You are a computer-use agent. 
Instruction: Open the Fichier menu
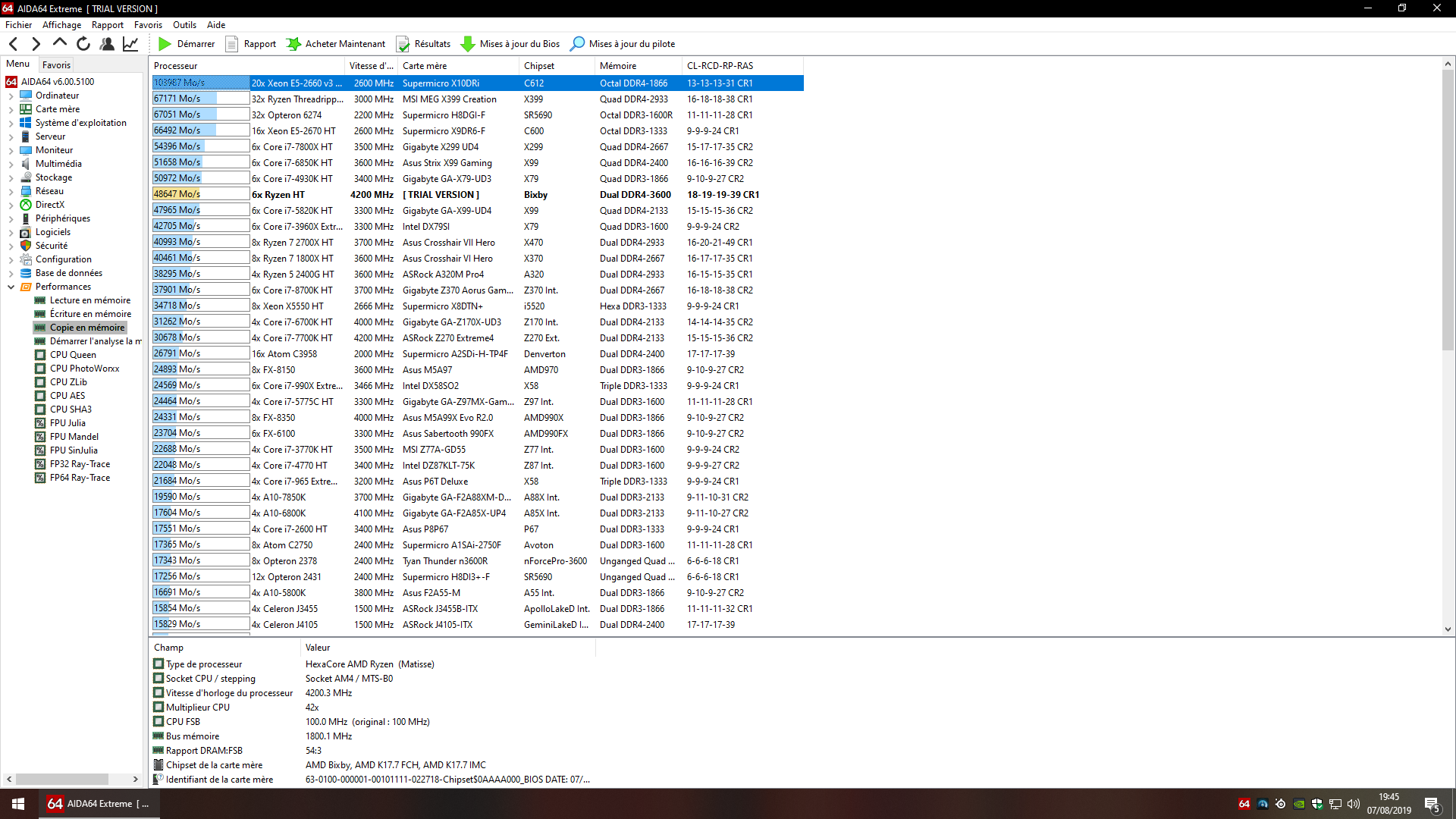19,25
